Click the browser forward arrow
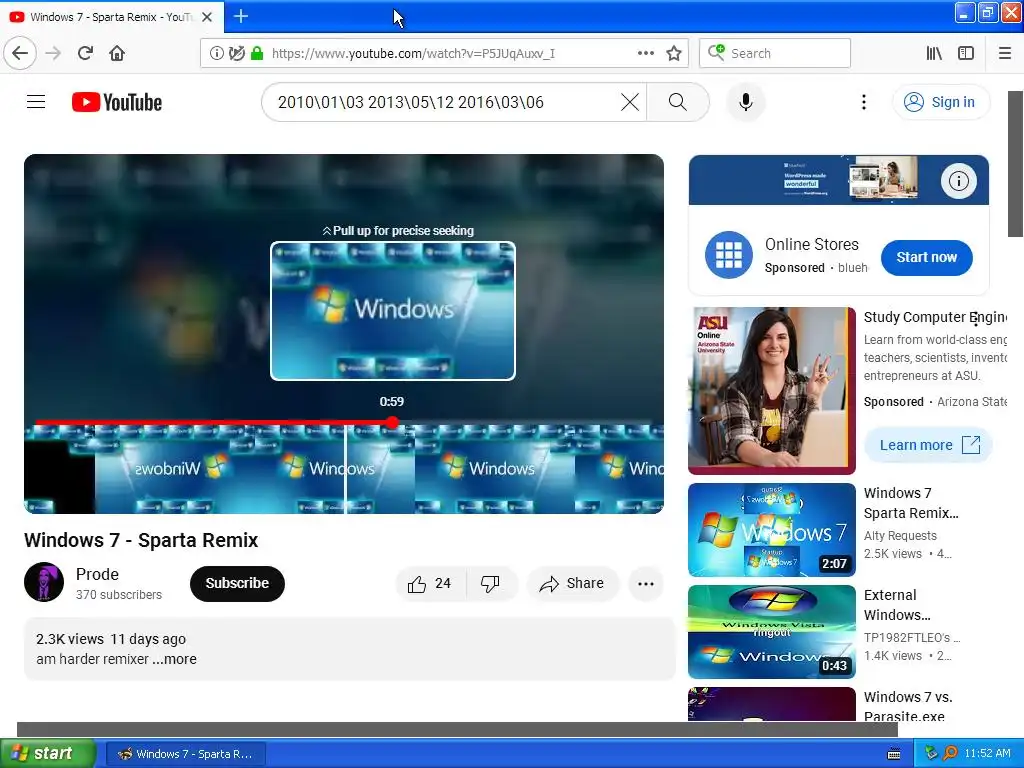 53,53
